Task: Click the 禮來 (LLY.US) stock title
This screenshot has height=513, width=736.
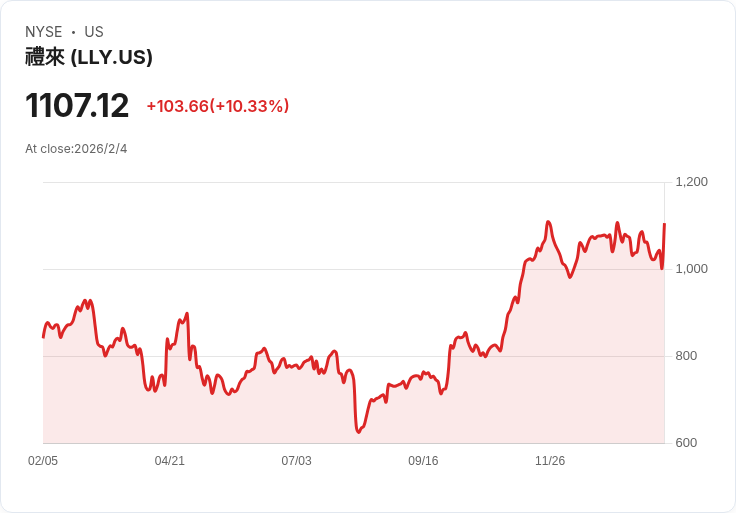Action: [89, 57]
